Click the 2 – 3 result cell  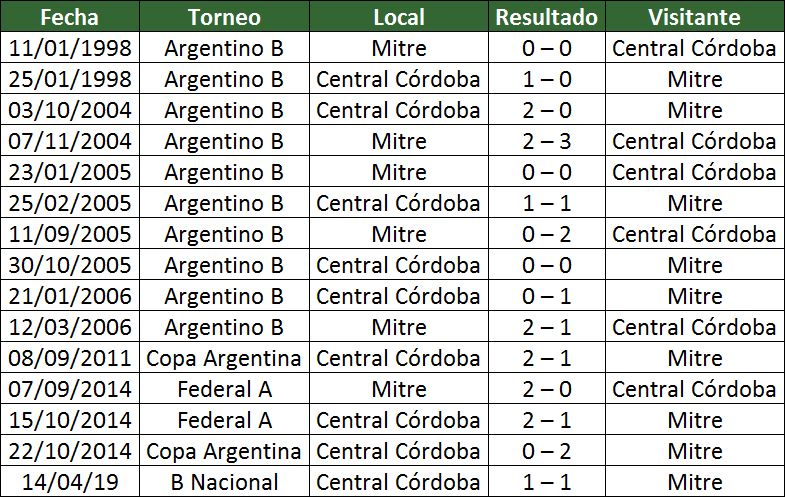point(546,141)
